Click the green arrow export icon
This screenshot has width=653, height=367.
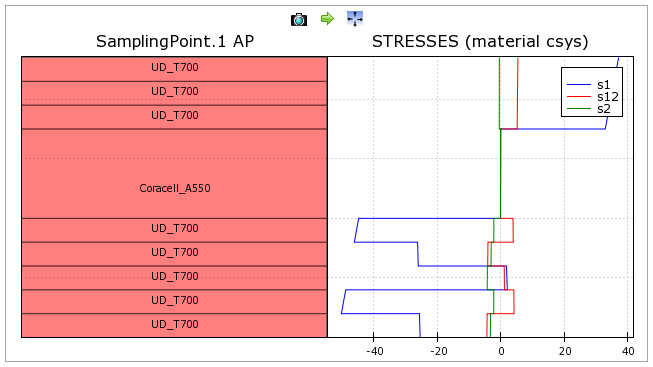[x=327, y=19]
